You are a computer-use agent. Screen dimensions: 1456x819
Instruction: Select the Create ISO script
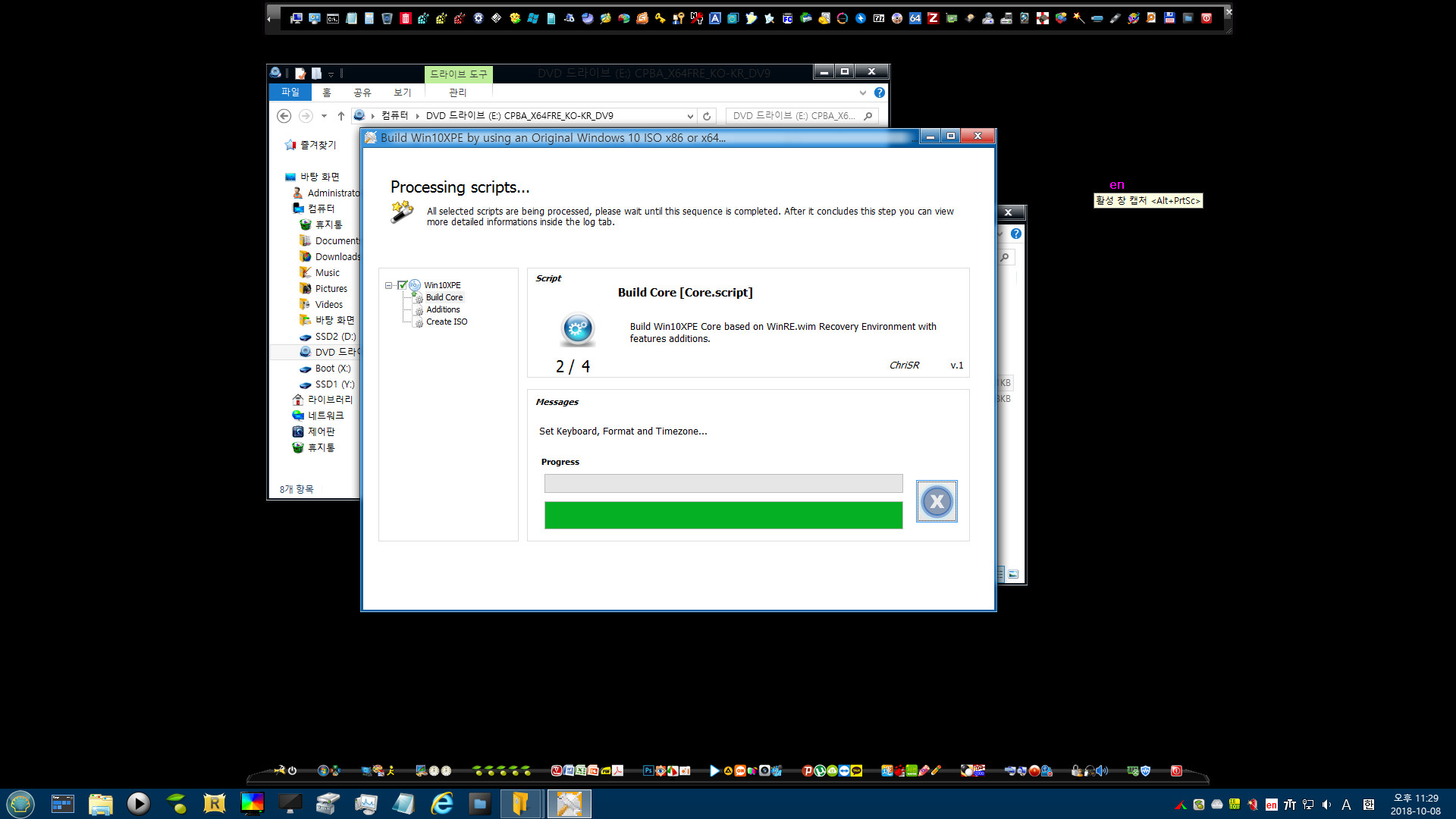[447, 322]
